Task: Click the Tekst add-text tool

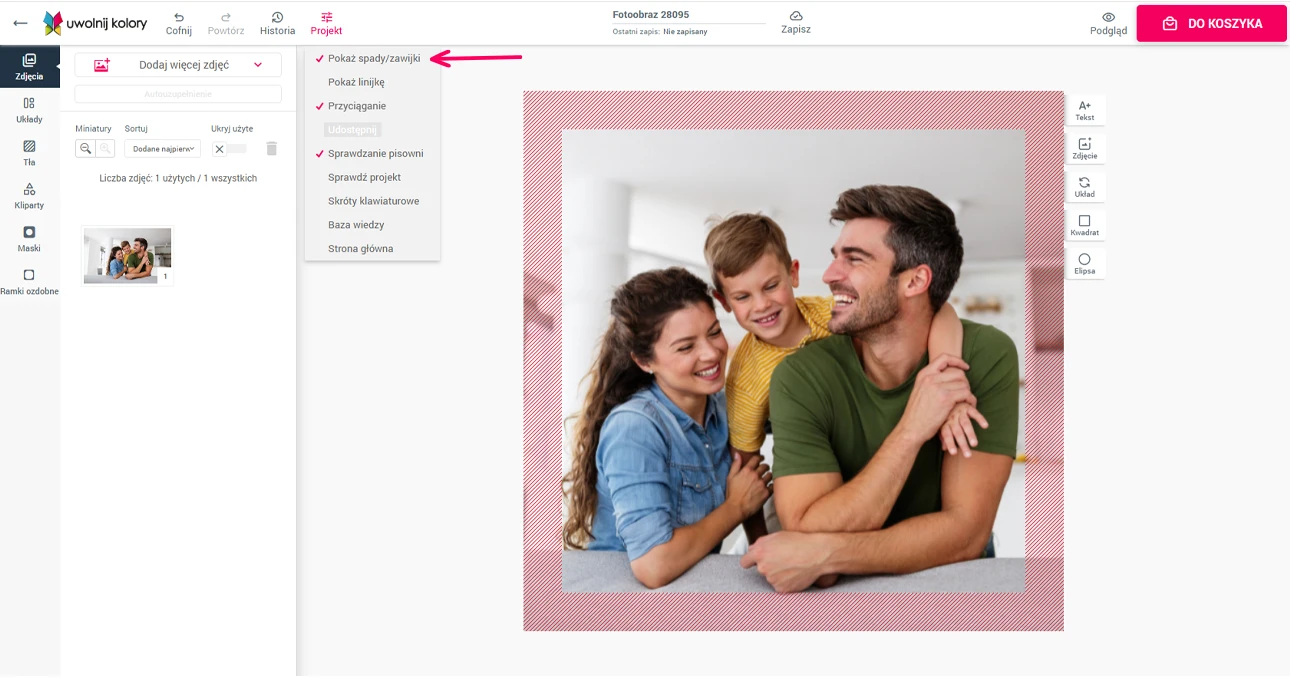Action: [1084, 110]
